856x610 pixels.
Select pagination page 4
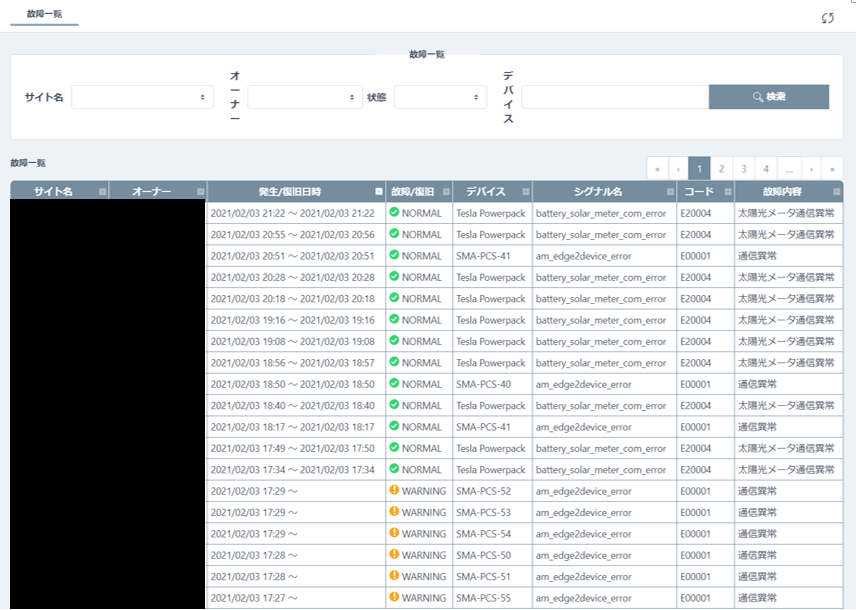pos(766,169)
